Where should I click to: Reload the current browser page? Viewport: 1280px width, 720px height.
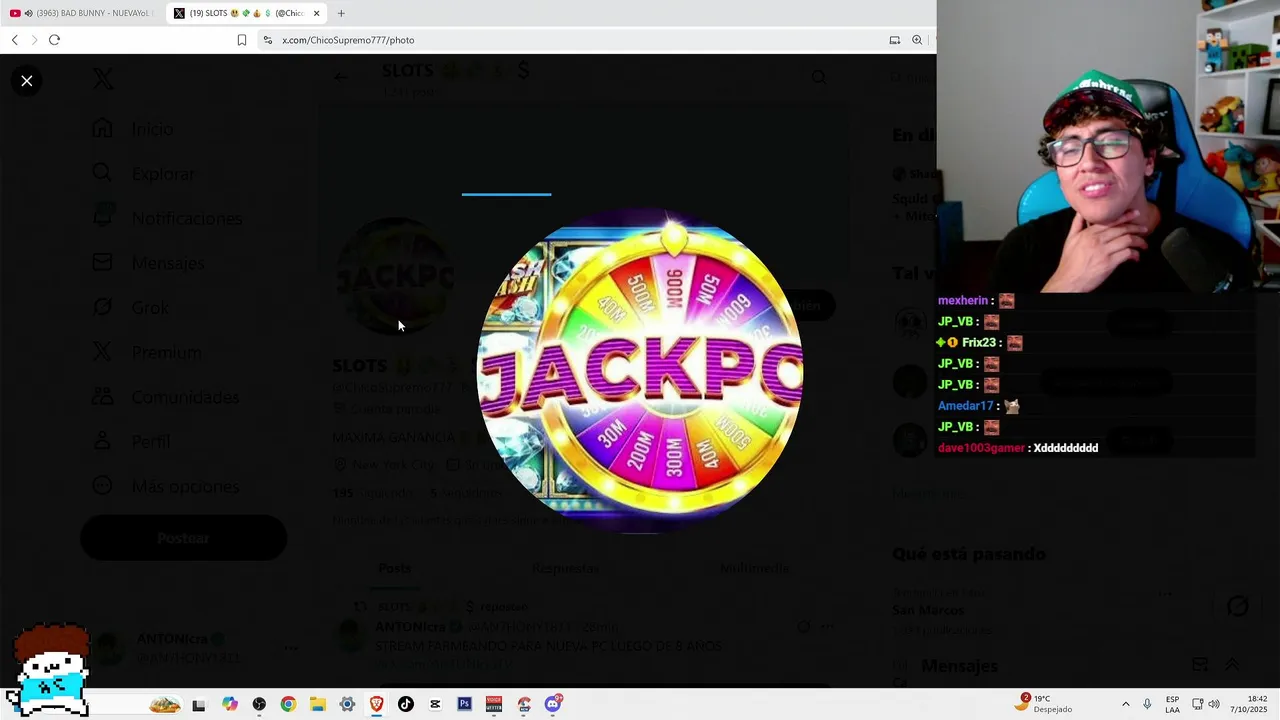click(x=54, y=40)
